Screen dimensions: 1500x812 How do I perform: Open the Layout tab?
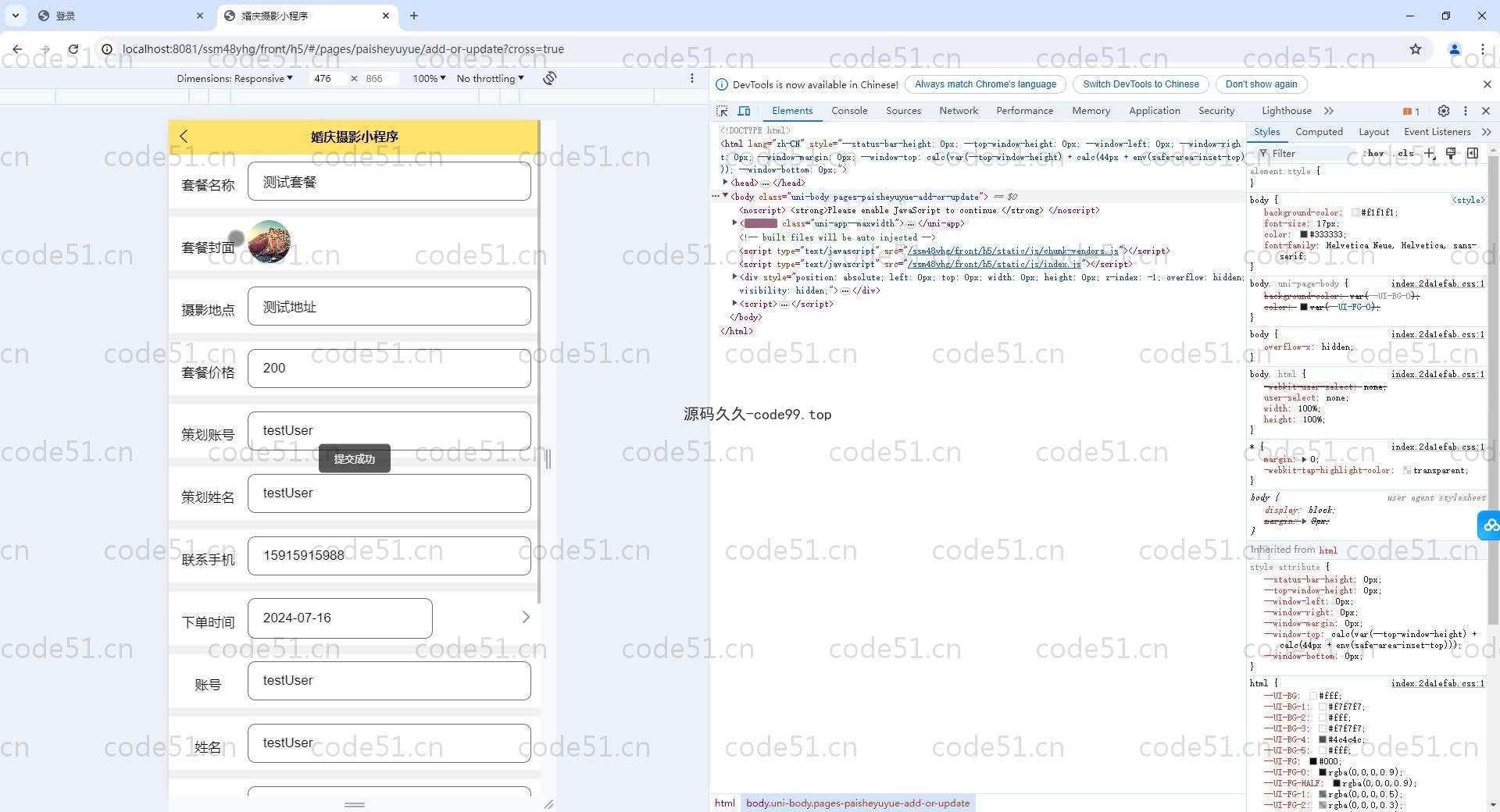pos(1373,132)
